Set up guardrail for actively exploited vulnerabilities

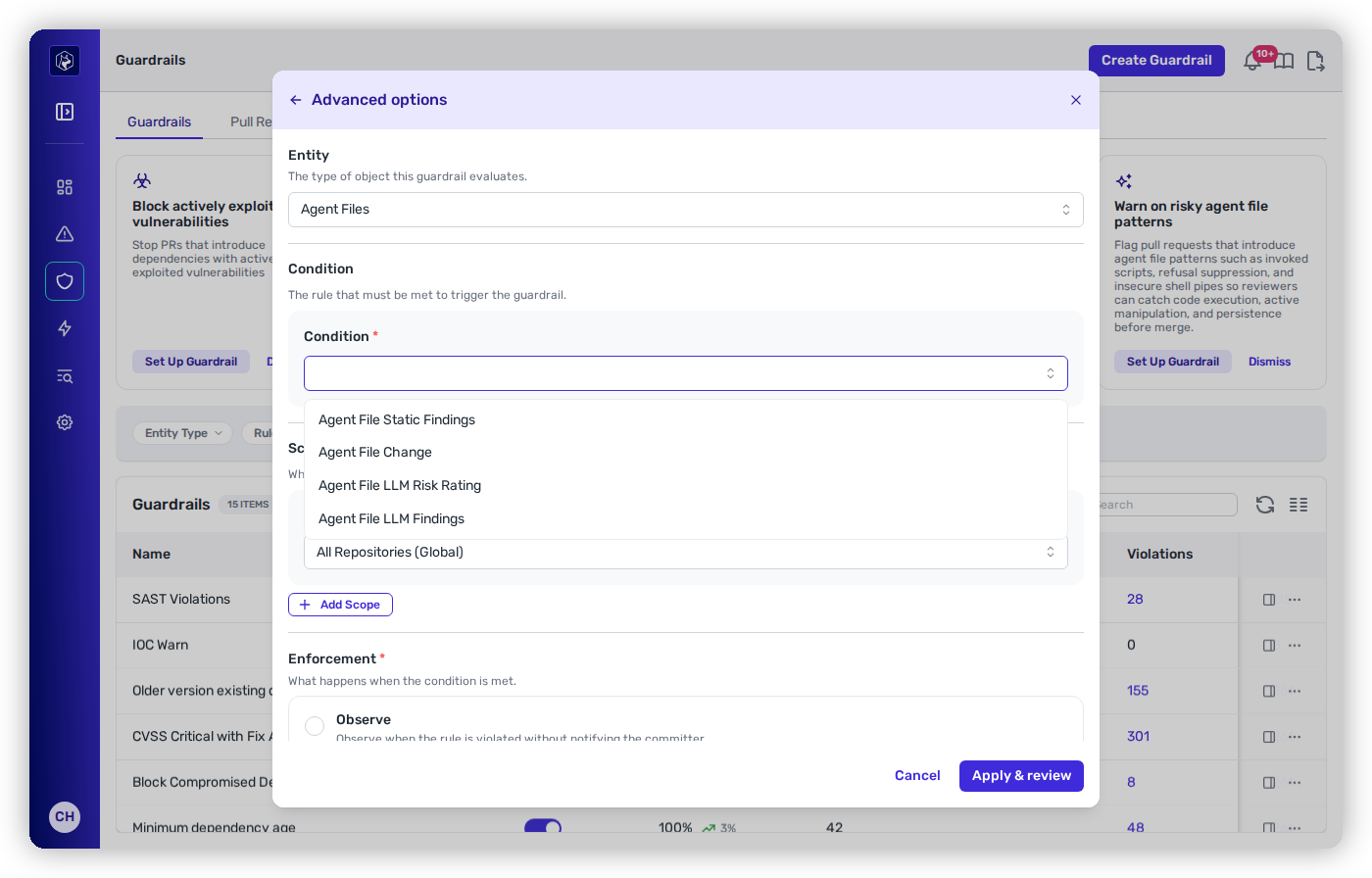coord(191,362)
